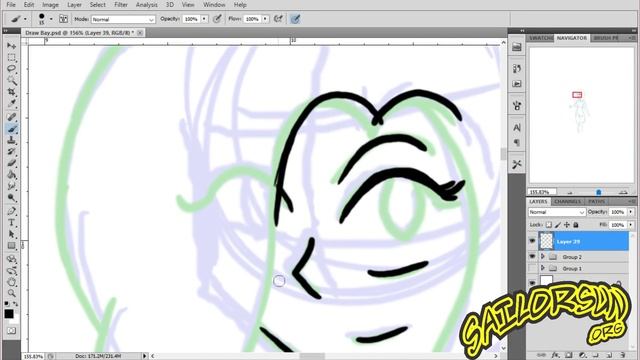The height and width of the screenshot is (360, 640).
Task: Select the Move tool
Action: (x=11, y=46)
